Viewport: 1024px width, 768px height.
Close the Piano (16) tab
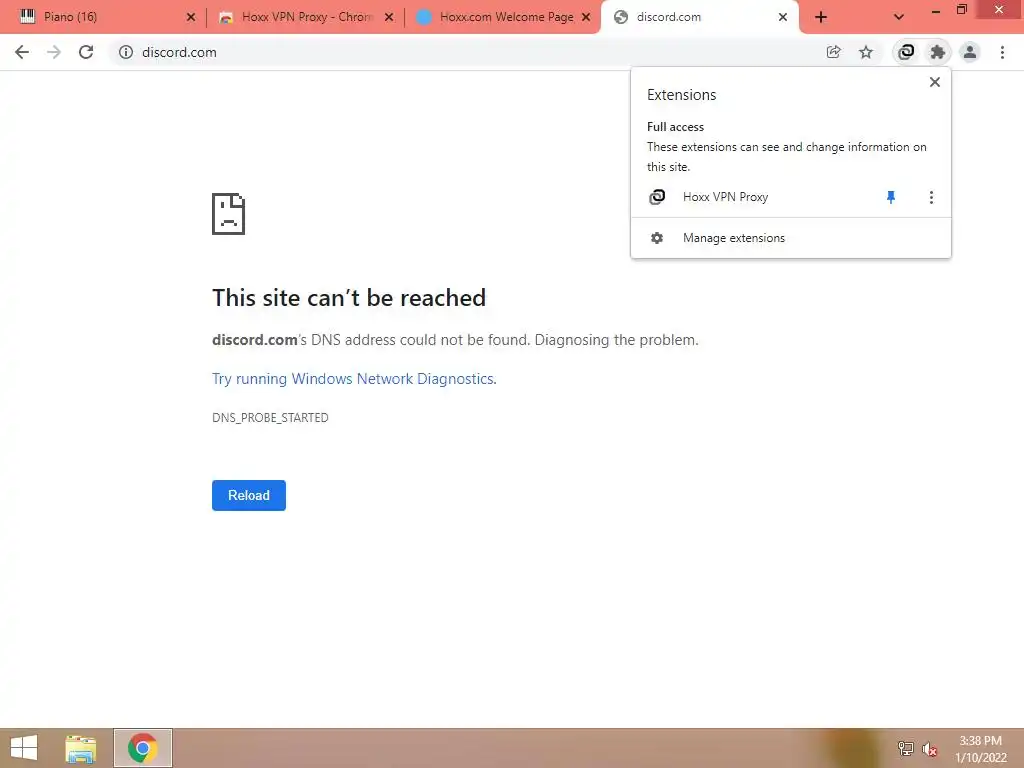(191, 17)
